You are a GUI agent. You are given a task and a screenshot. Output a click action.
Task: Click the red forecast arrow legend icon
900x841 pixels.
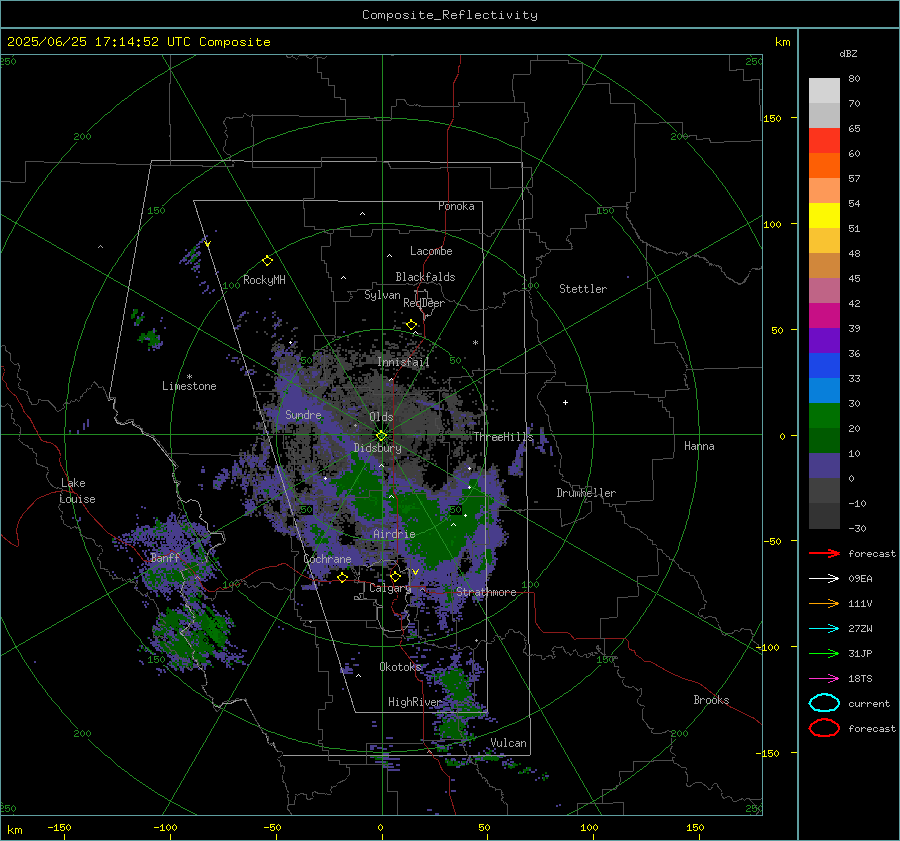pos(824,553)
